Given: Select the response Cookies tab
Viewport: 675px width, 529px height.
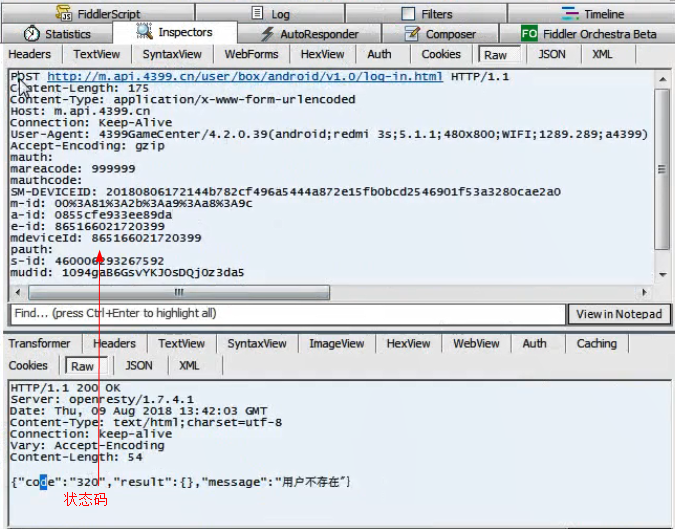Looking at the screenshot, I should coord(28,365).
